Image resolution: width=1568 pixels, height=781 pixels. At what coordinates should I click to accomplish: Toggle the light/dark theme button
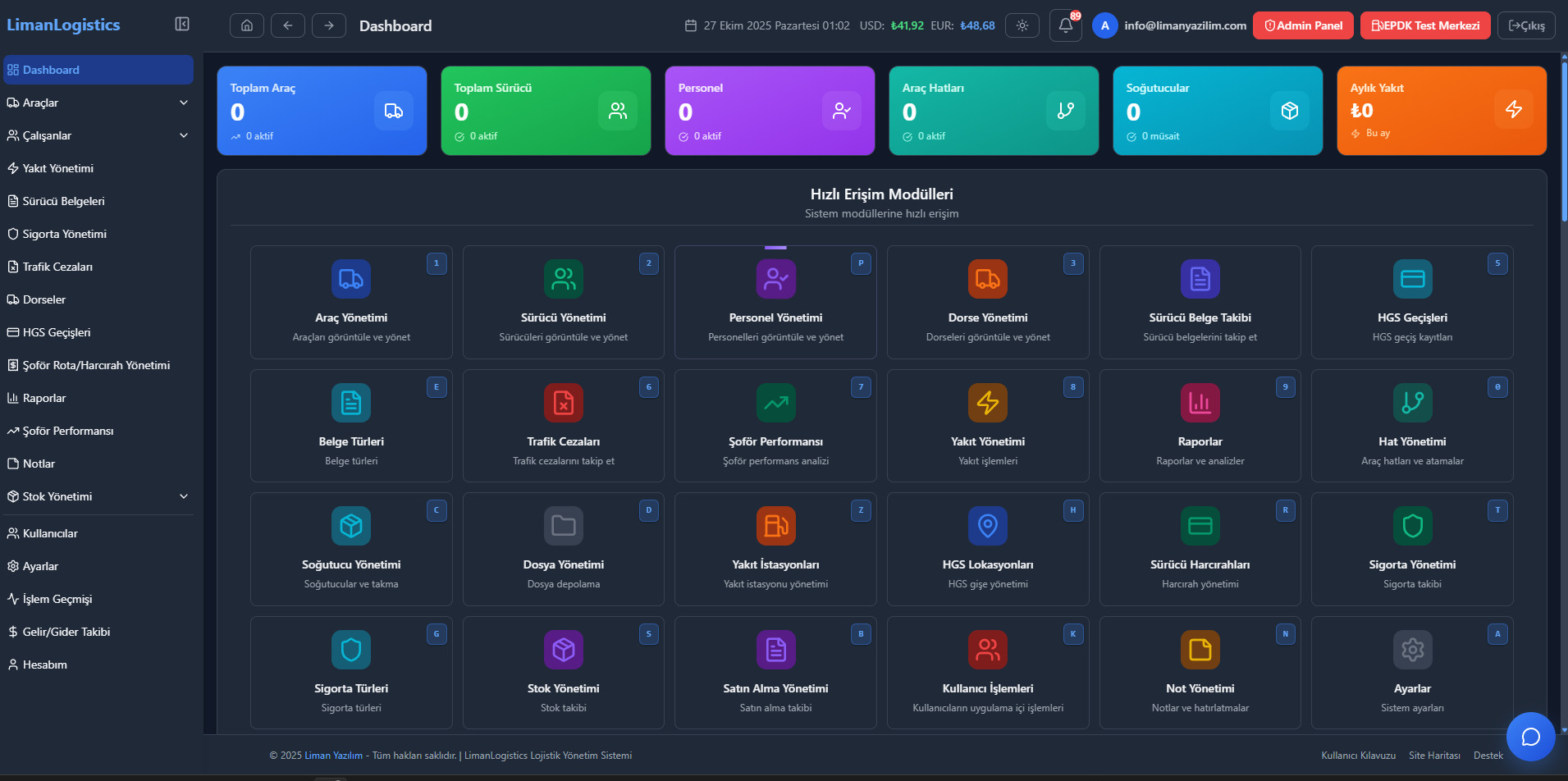[1022, 25]
